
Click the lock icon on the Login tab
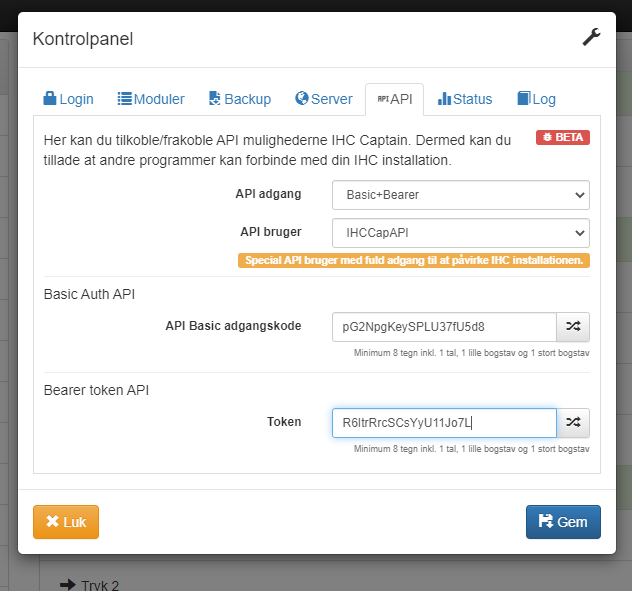[x=50, y=98]
